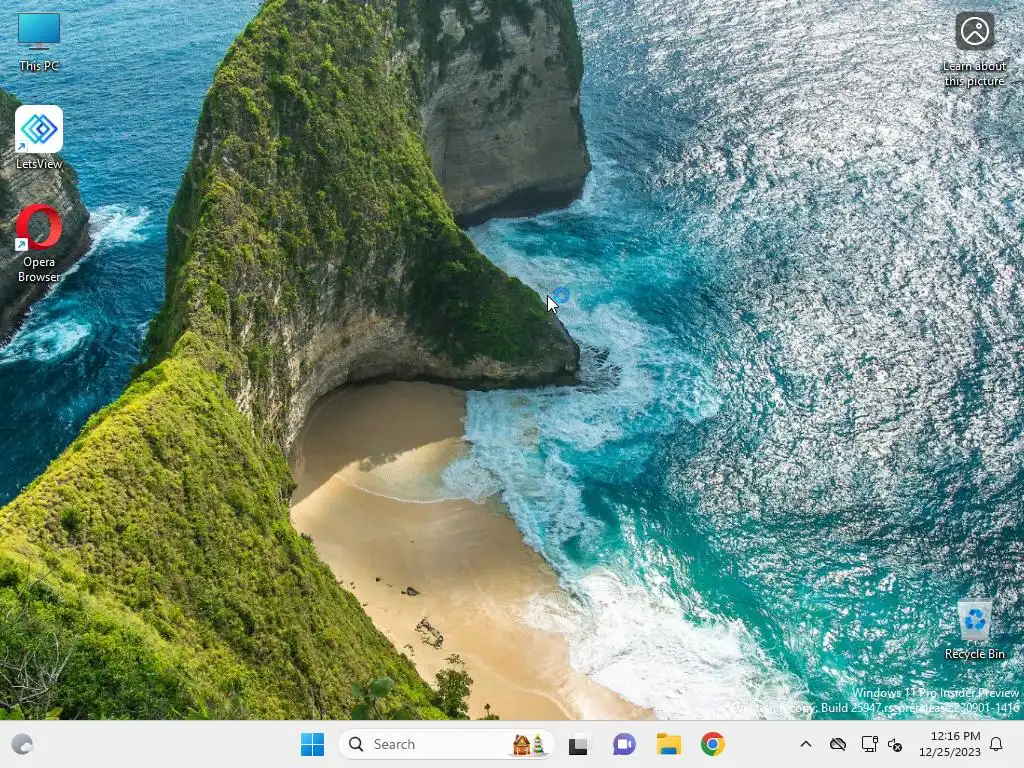Click the muted volume tray icon
Screen dimensions: 1024x768
895,744
